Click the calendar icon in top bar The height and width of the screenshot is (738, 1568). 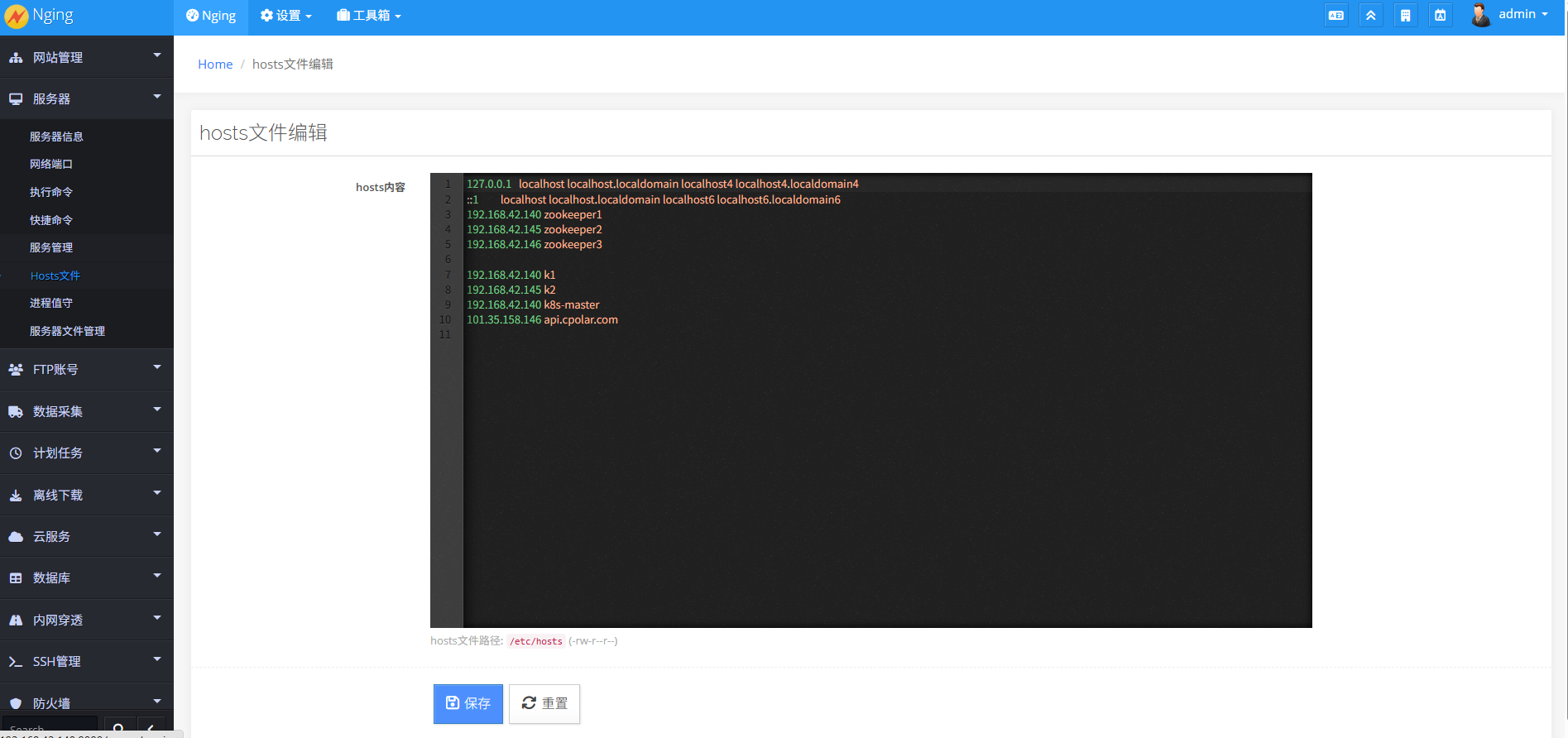point(1440,16)
